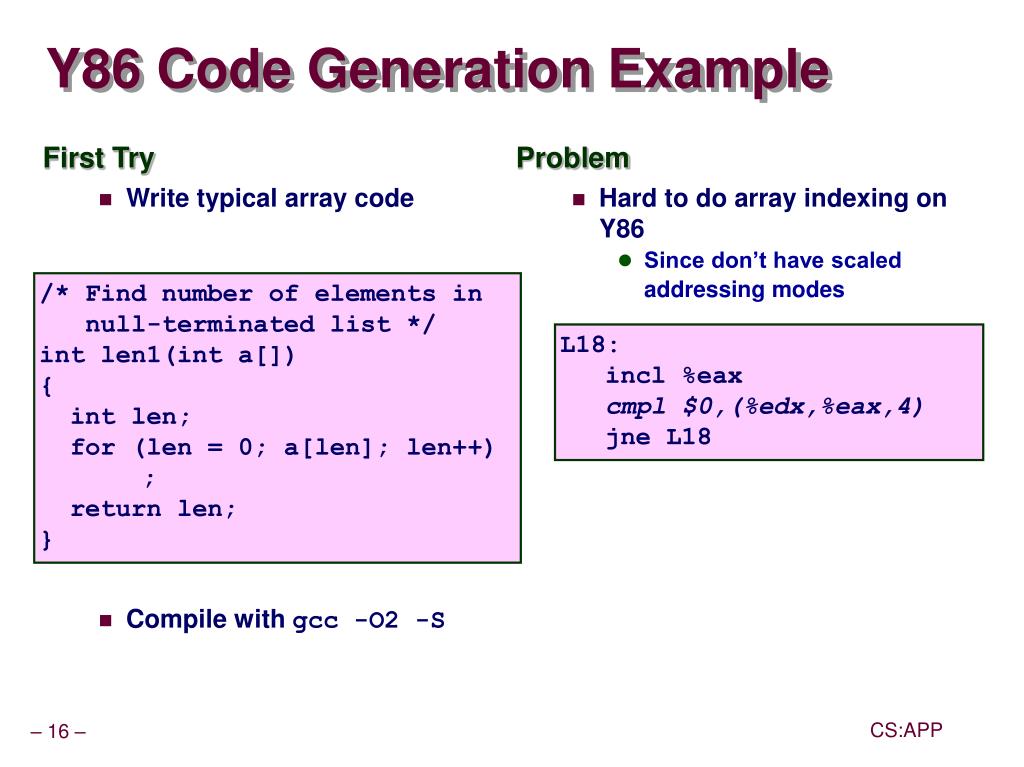Click the line "addressing modes"
The height and width of the screenshot is (767, 1024).
click(x=744, y=289)
